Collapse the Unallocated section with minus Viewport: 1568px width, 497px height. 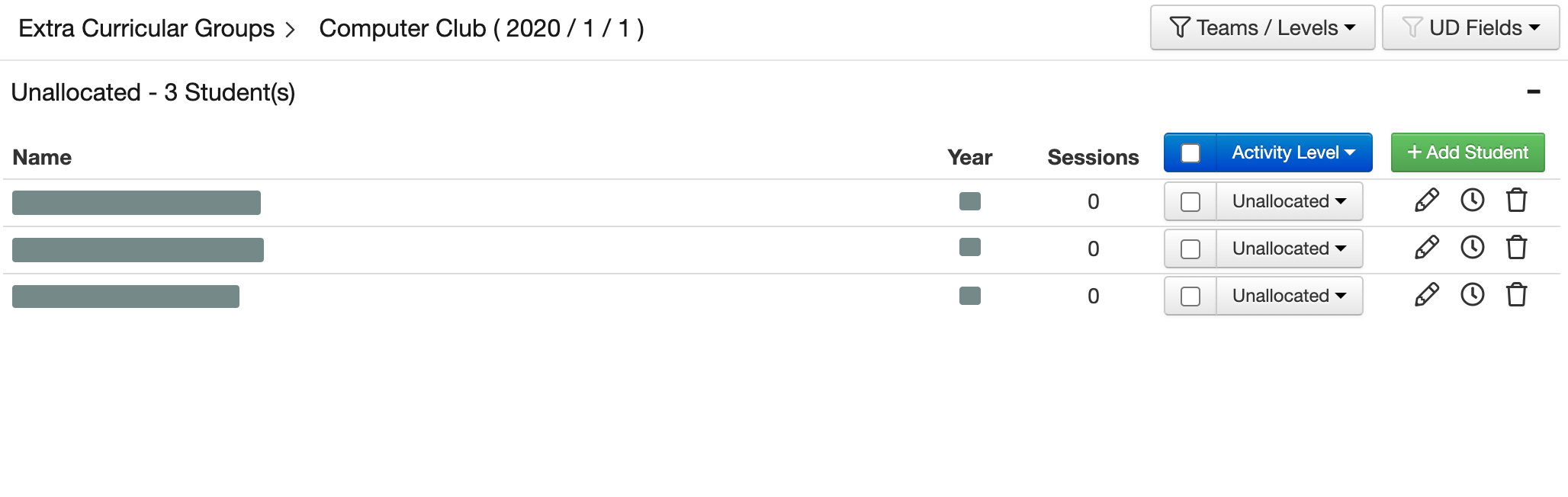click(x=1534, y=92)
